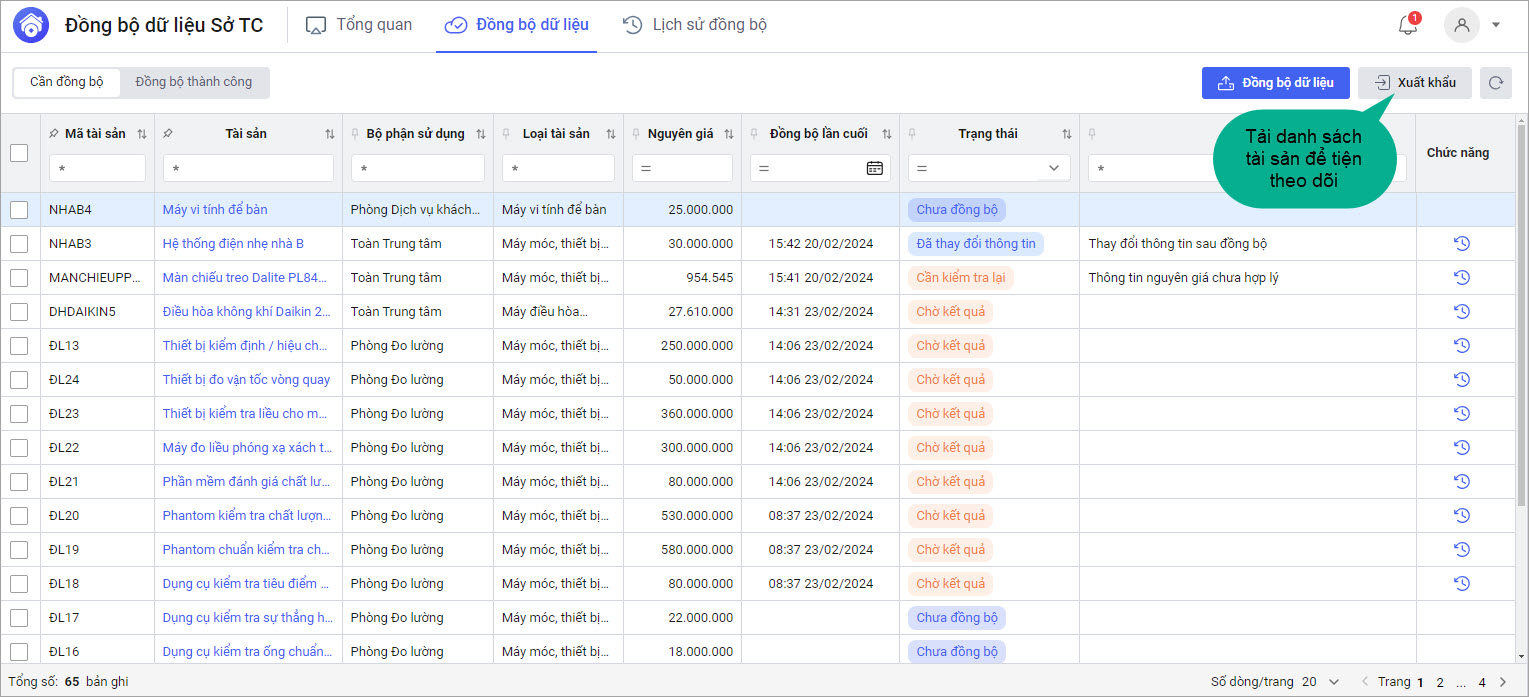This screenshot has width=1529, height=697.
Task: Switch to Đồng bộ thành công tab
Action: [x=194, y=82]
